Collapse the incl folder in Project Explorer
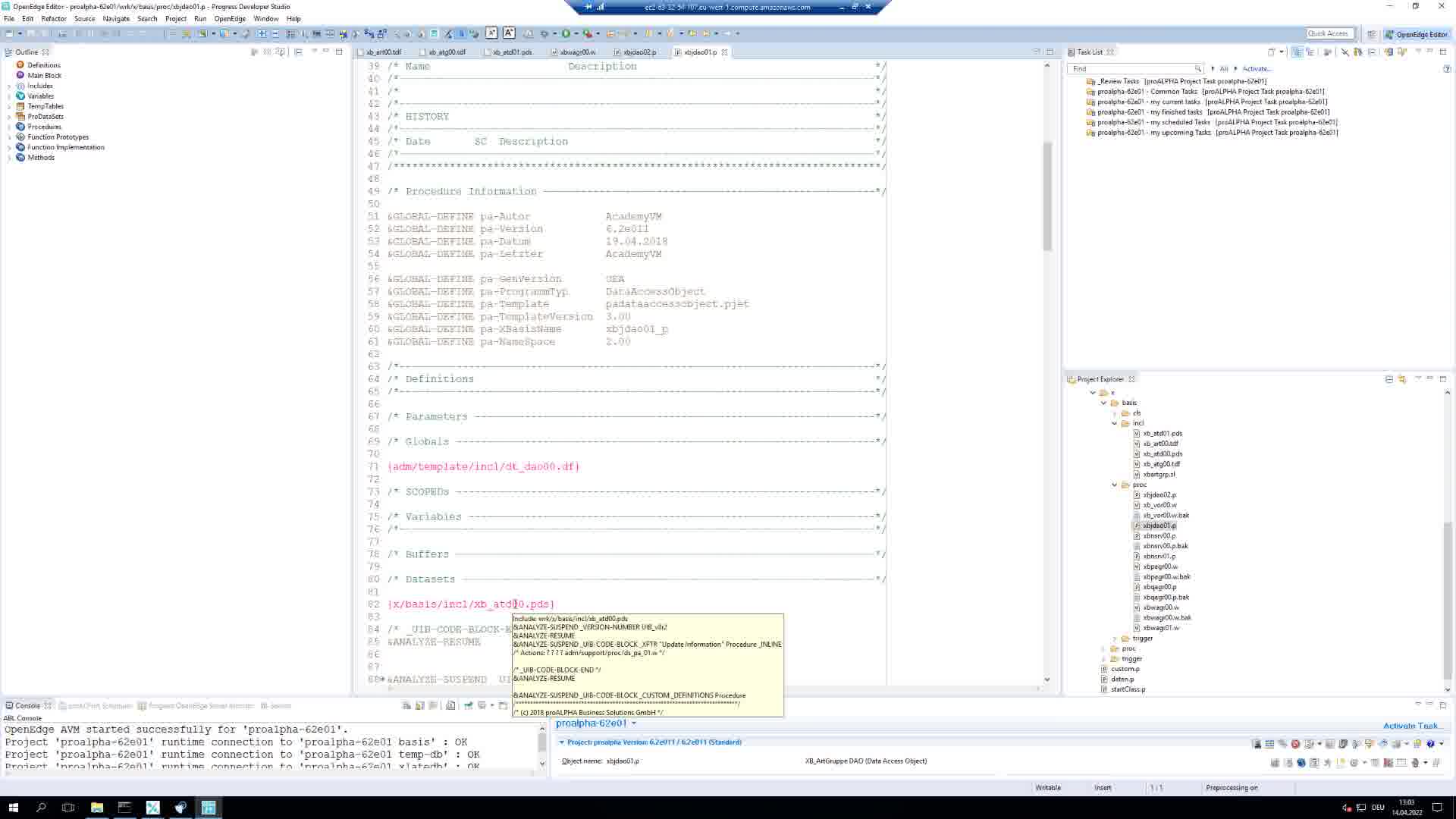Image resolution: width=1456 pixels, height=819 pixels. [x=1115, y=424]
